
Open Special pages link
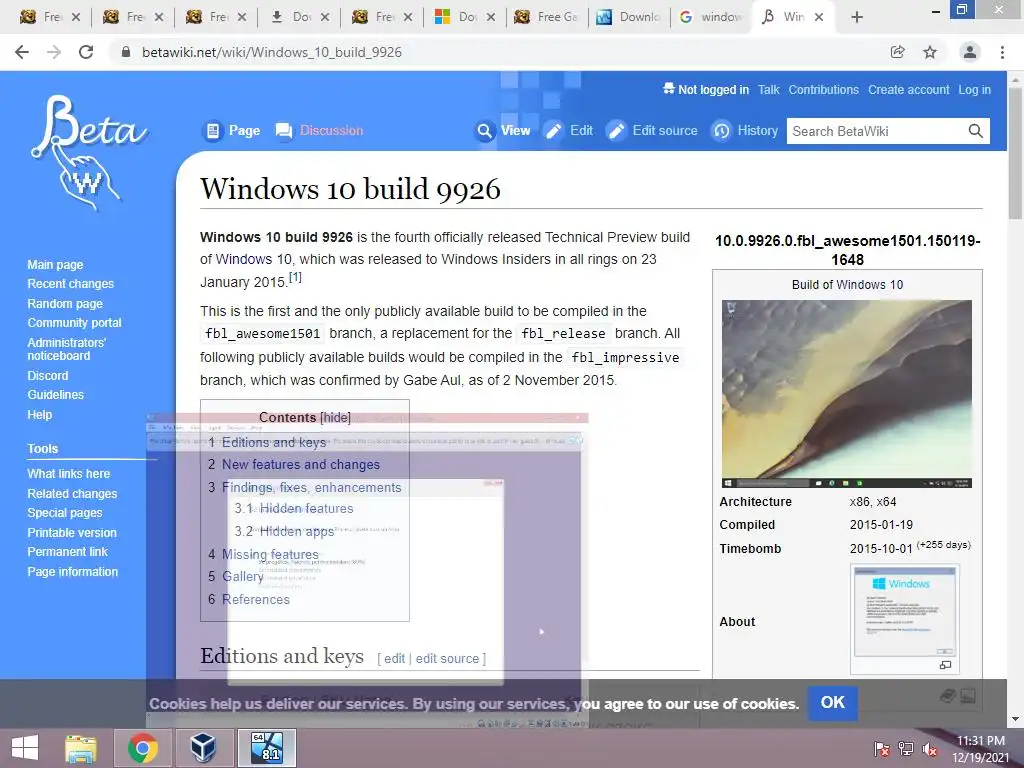click(x=65, y=513)
